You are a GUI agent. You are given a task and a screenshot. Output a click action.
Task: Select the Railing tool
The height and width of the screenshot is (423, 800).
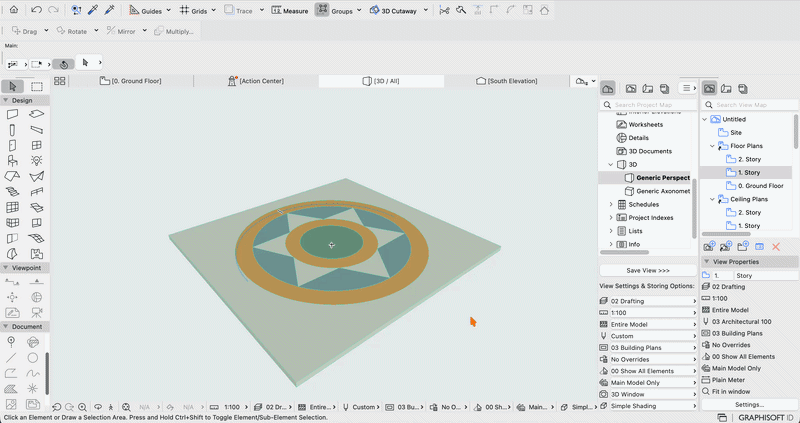pos(37,192)
